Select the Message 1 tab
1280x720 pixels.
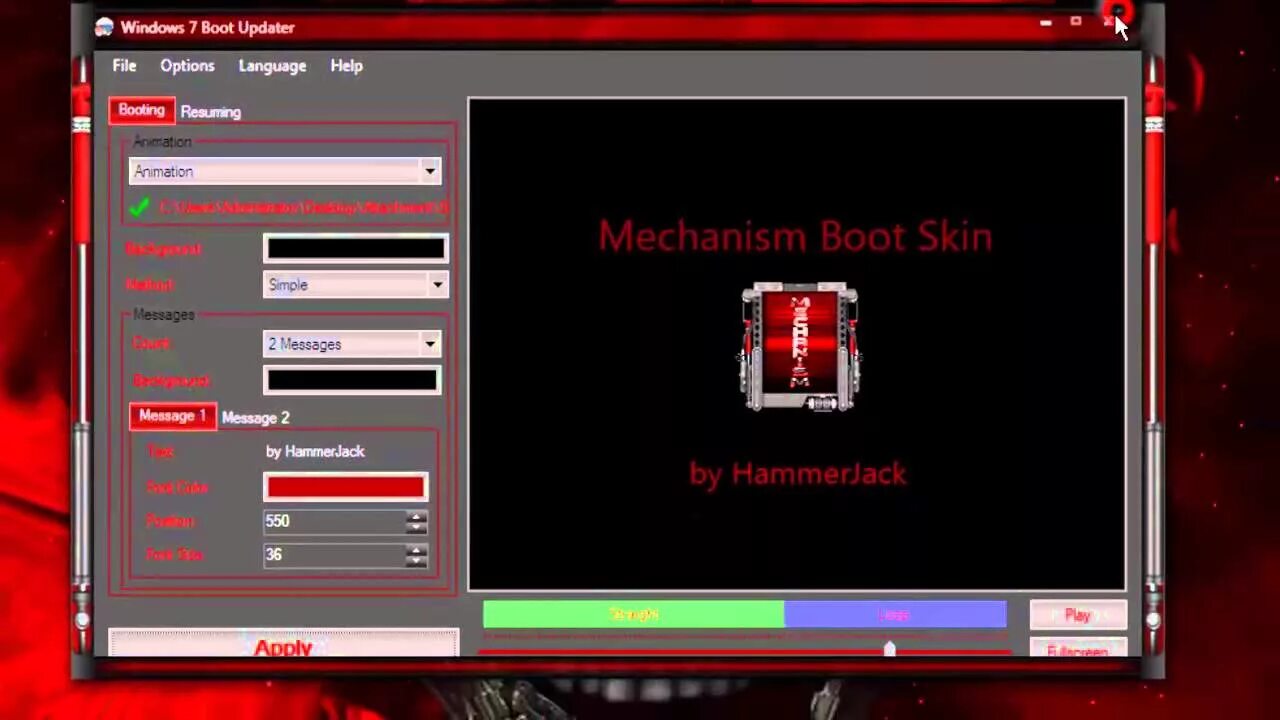(172, 416)
